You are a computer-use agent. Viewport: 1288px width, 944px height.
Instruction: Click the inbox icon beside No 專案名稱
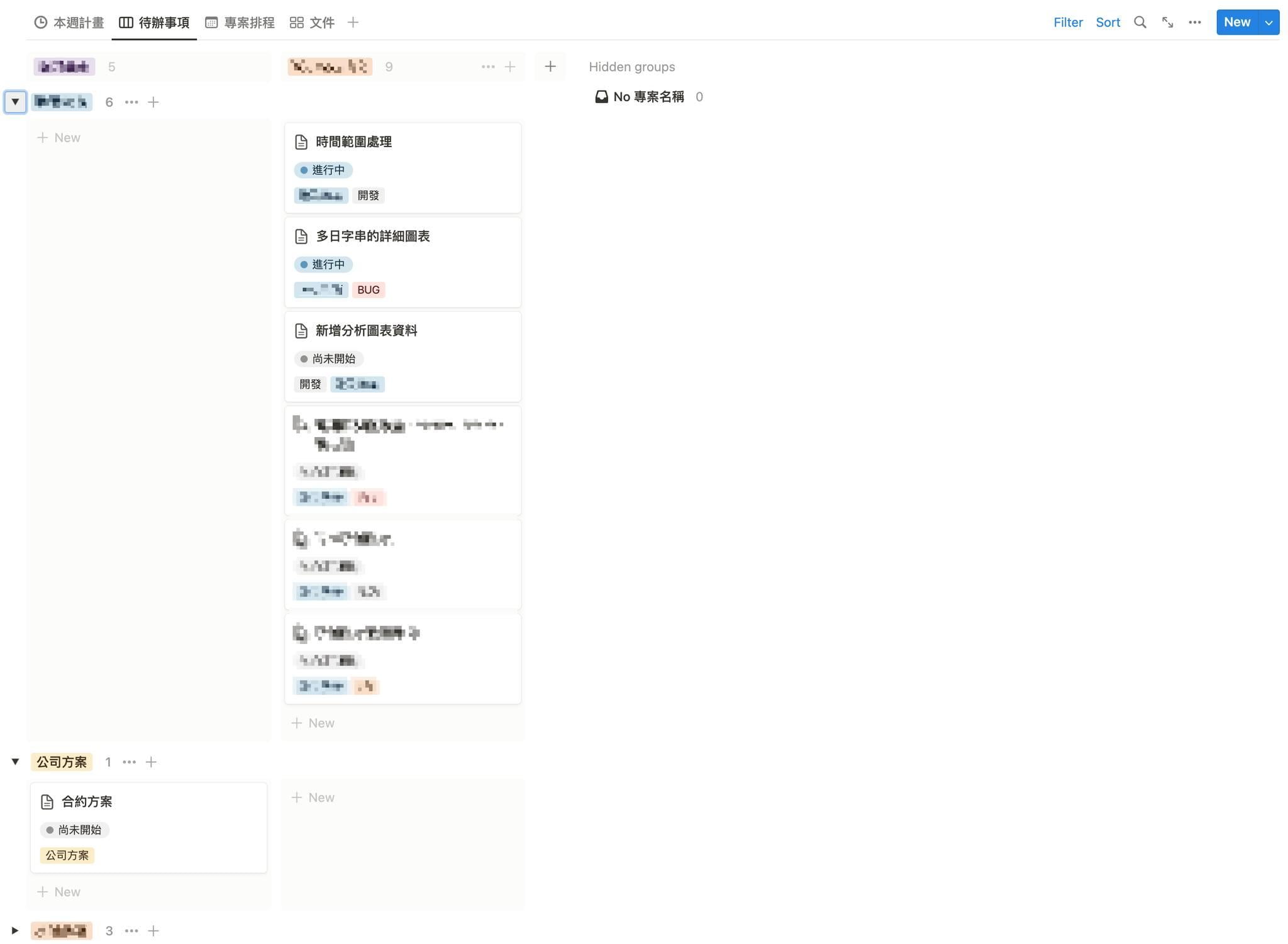click(x=601, y=97)
